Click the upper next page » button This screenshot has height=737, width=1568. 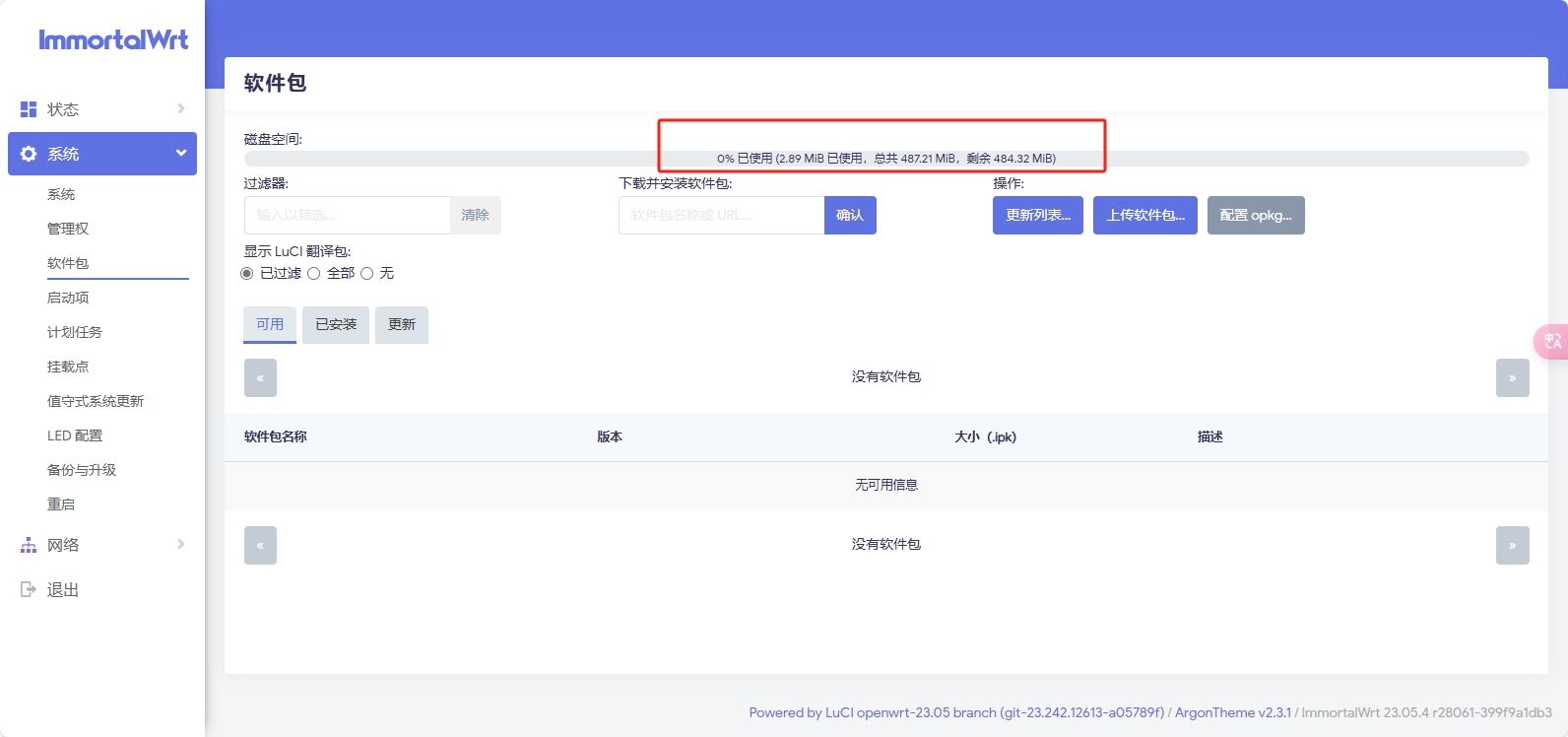1513,377
